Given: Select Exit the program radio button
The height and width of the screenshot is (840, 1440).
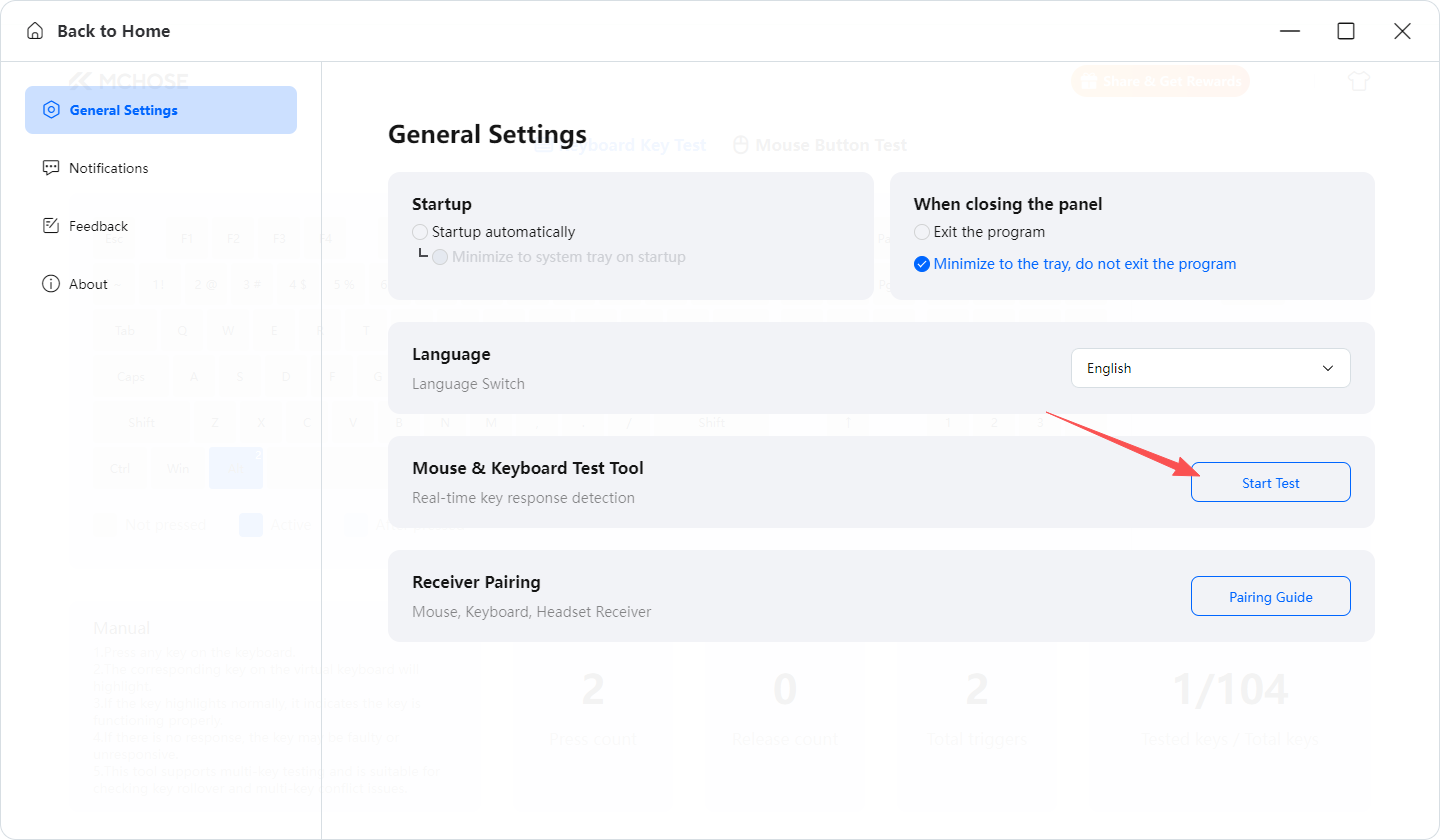Looking at the screenshot, I should (x=922, y=232).
